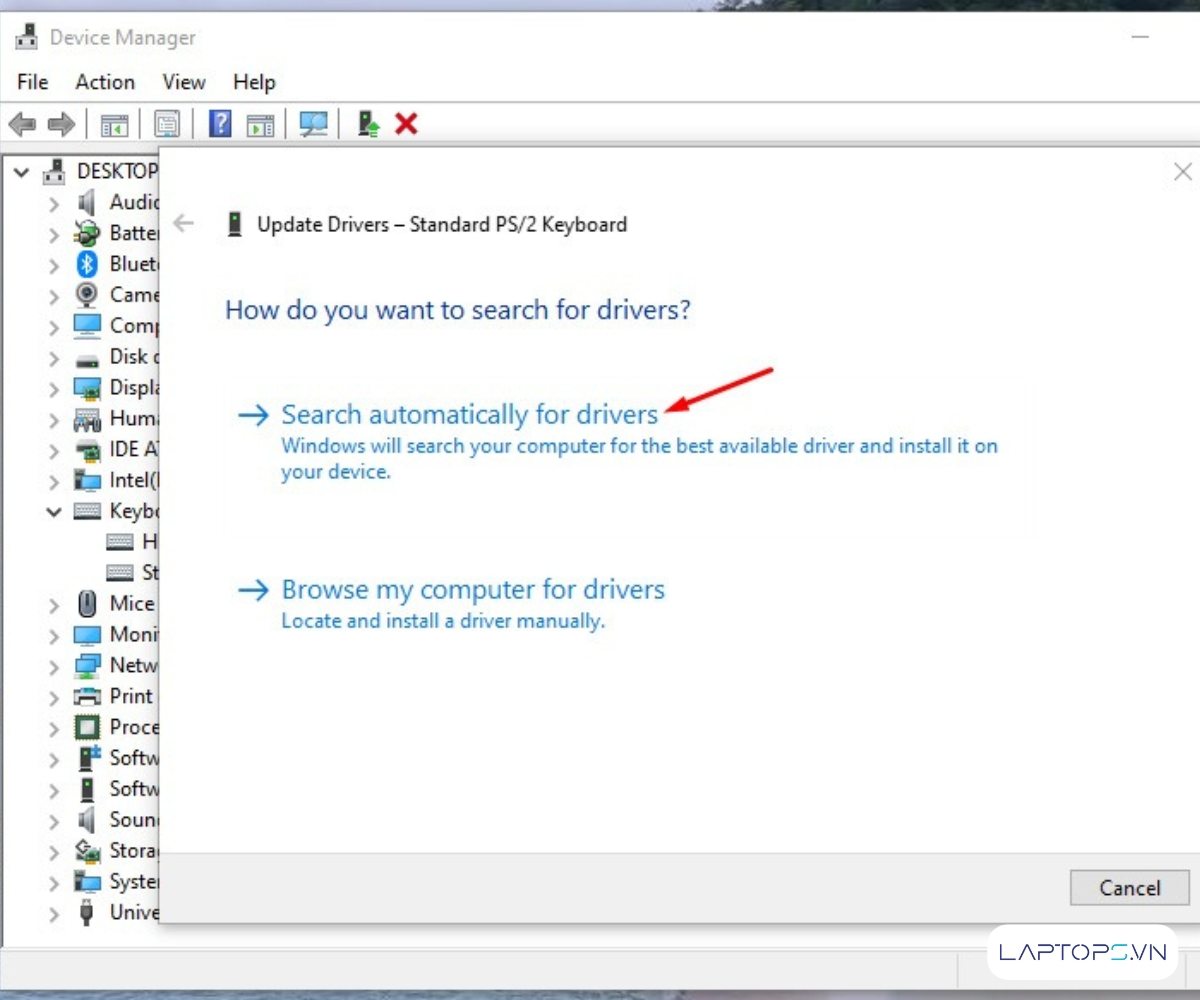Click the Scan for hardware changes toolbar icon
The width and height of the screenshot is (1200, 1000).
tap(314, 124)
